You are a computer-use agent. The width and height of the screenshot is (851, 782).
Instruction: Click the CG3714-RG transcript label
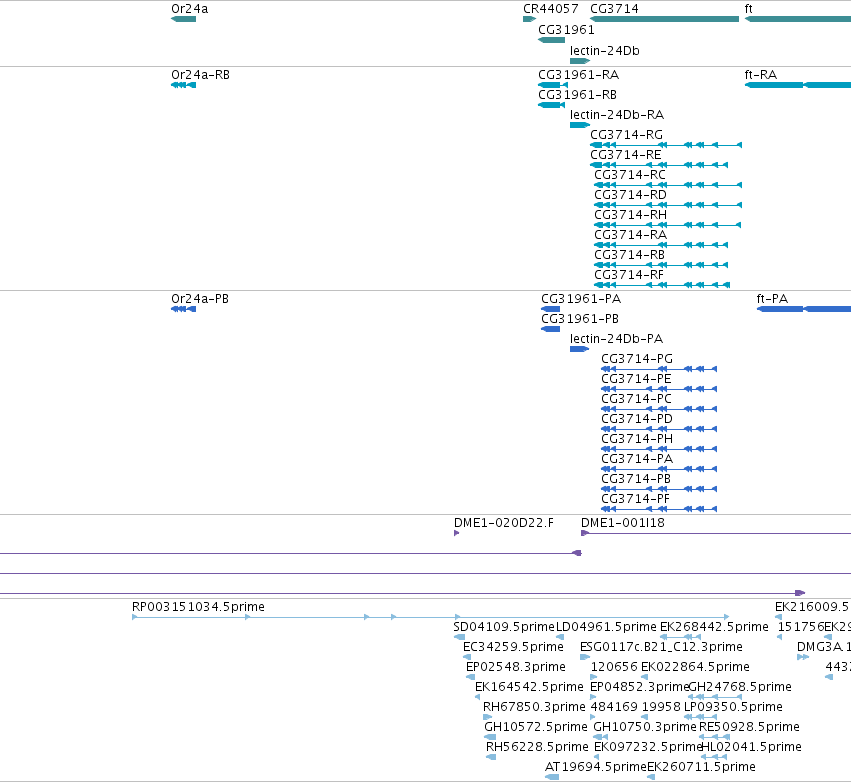click(x=626, y=135)
